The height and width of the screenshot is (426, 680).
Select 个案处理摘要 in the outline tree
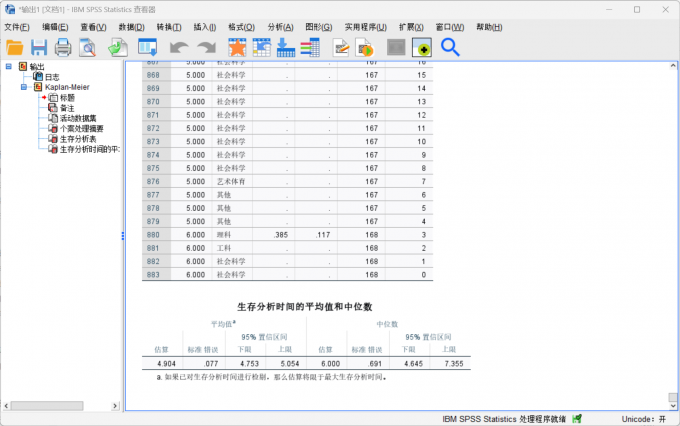[82, 129]
